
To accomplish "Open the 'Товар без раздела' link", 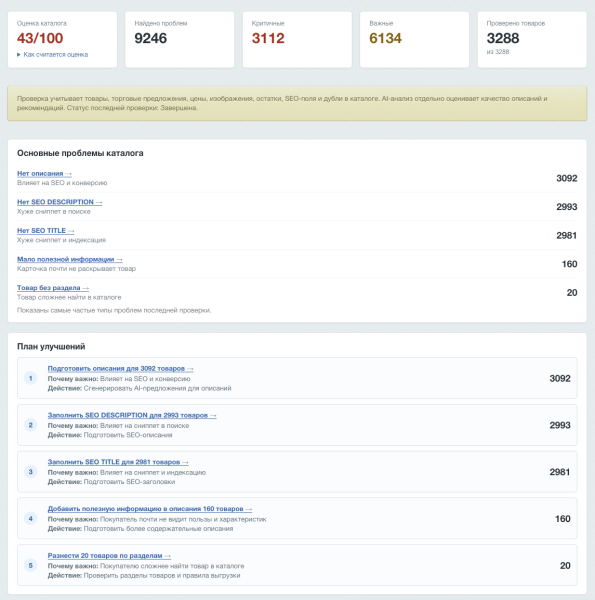I will pos(53,288).
